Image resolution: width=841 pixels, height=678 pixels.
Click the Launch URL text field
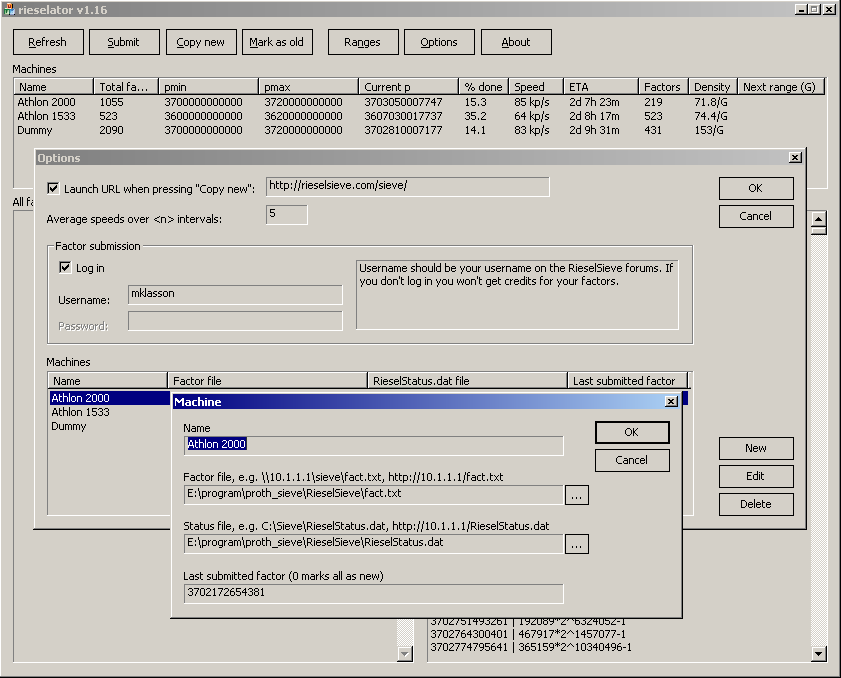408,186
